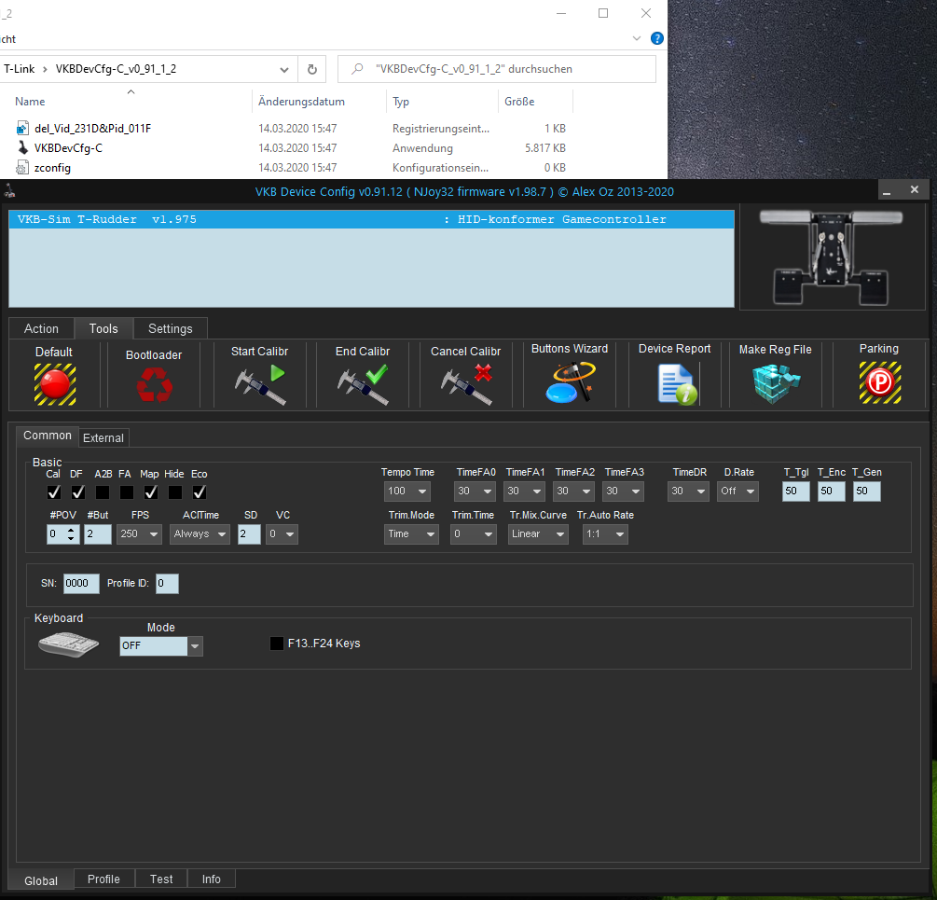Click the T_Gen value field
937x900 pixels.
coord(866,491)
